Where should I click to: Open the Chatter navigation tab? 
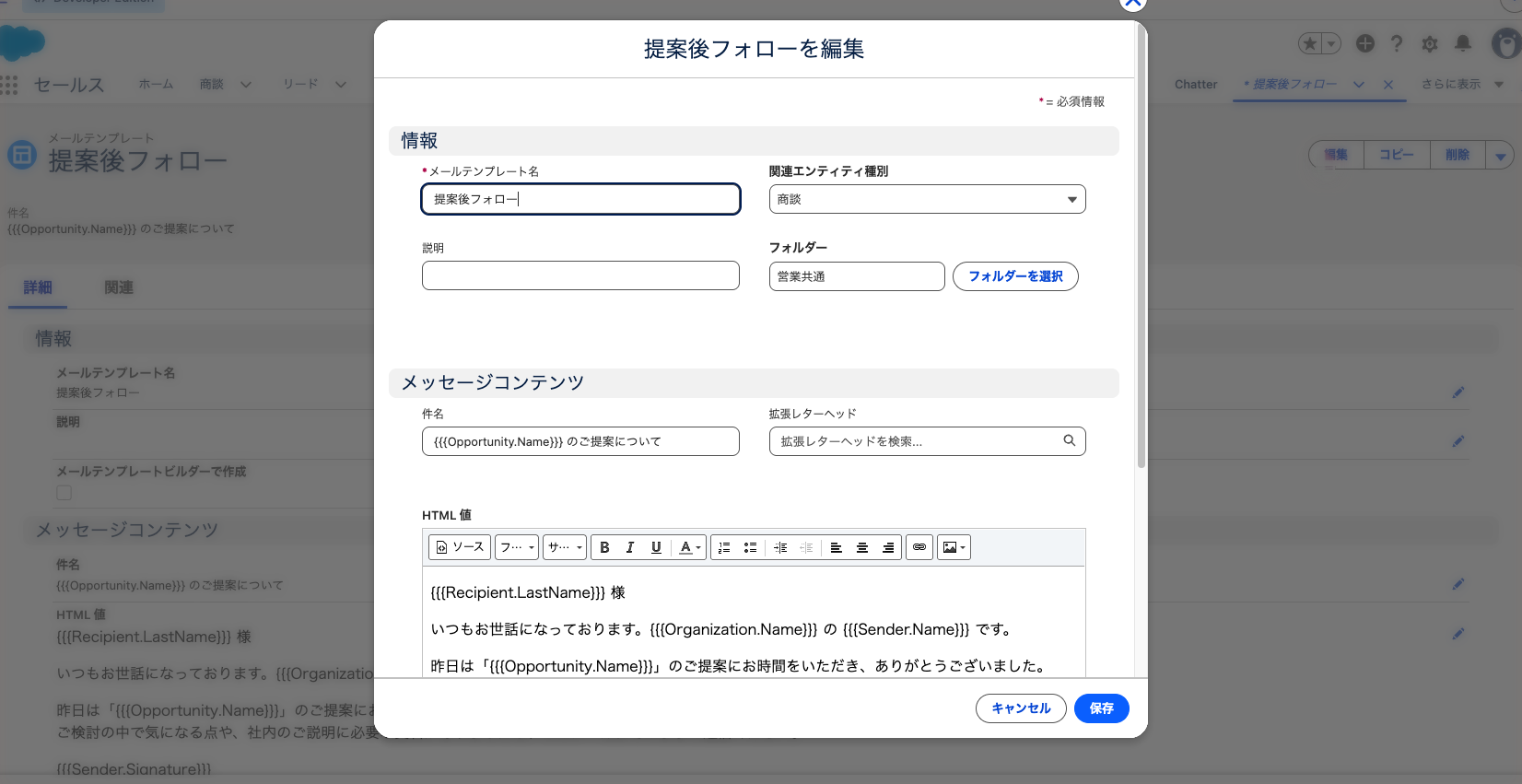click(x=1196, y=84)
